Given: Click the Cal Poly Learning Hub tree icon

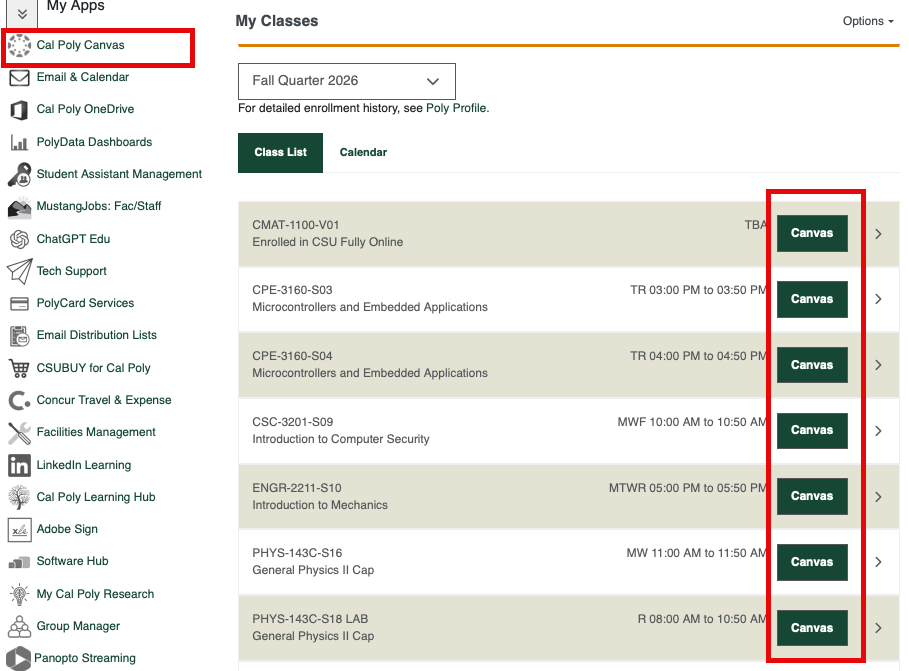Looking at the screenshot, I should pos(19,497).
